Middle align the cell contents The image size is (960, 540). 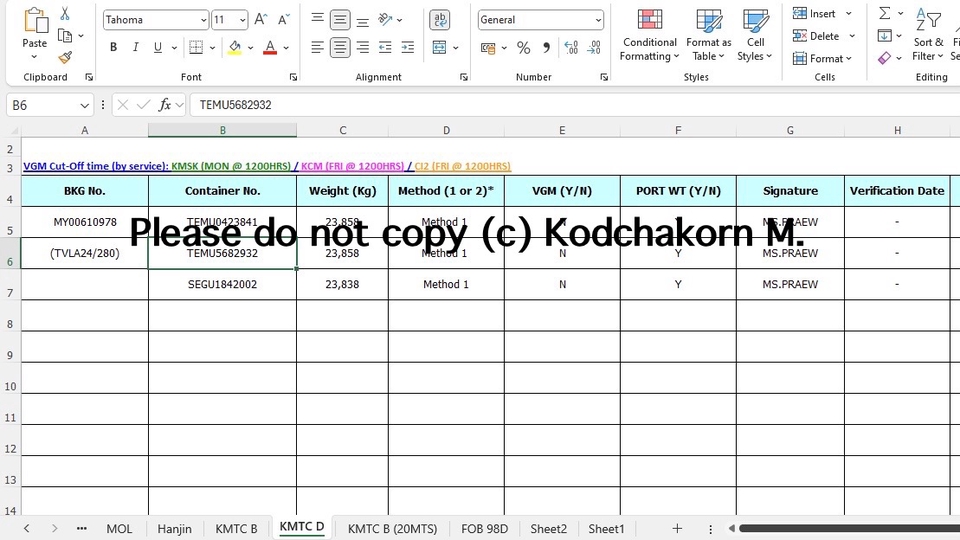[x=340, y=20]
